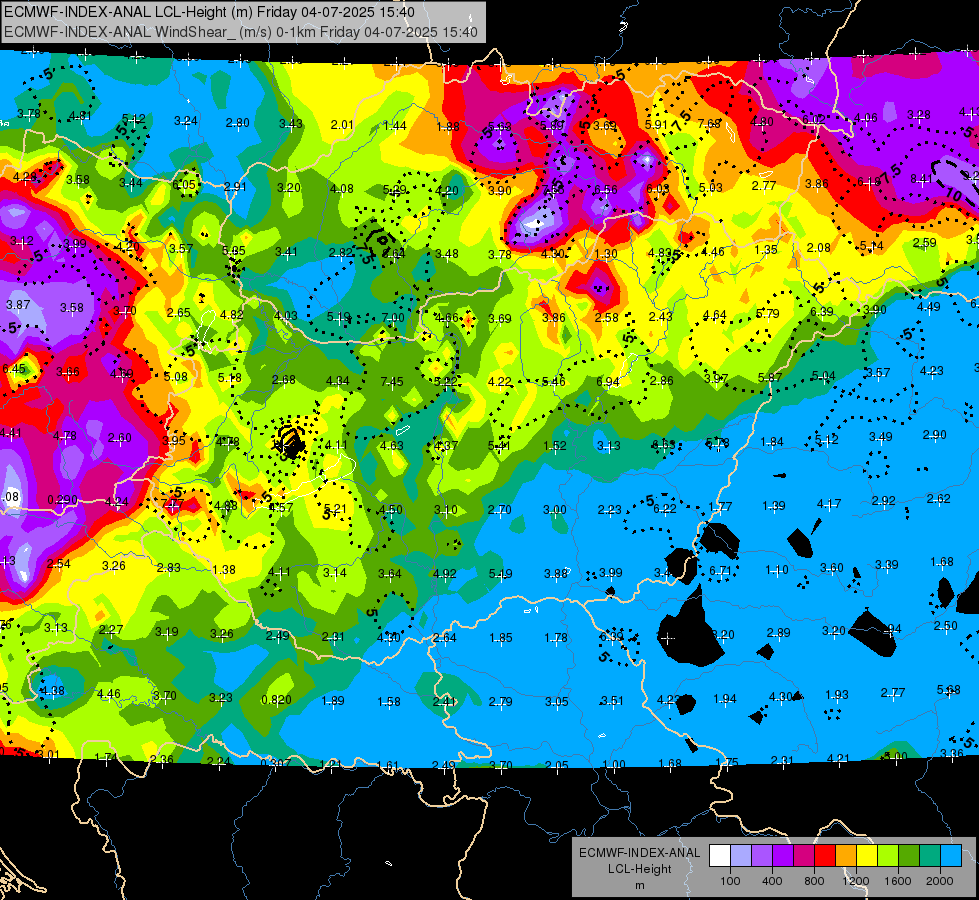
Task: Click the wind shear value 2.27
Action: 111,630
